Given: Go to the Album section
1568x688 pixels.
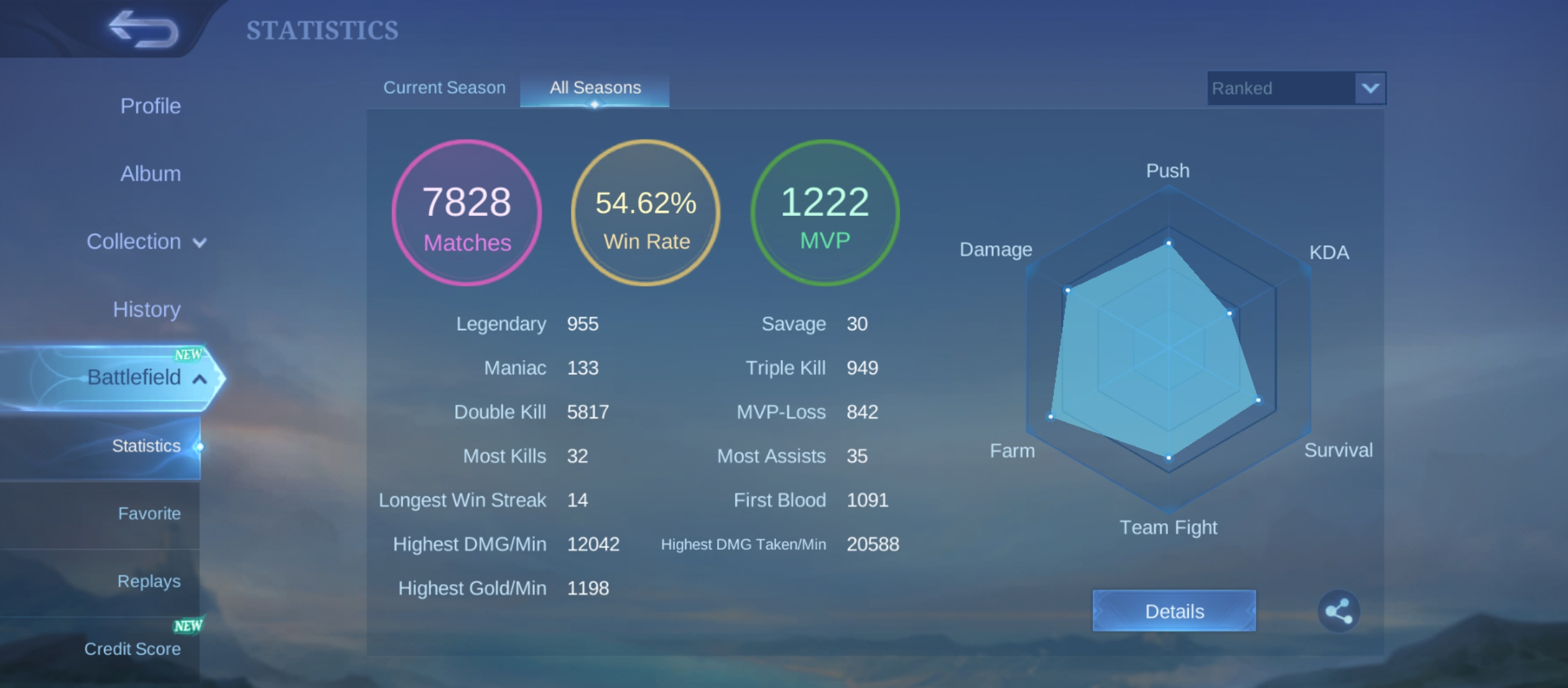Looking at the screenshot, I should pos(150,173).
